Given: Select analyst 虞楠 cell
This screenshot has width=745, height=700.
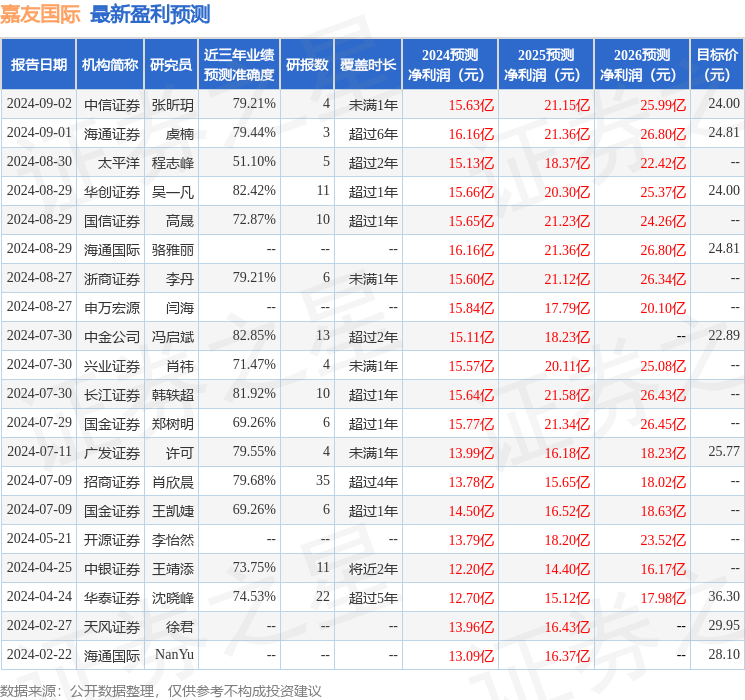Looking at the screenshot, I should pyautogui.click(x=171, y=133).
